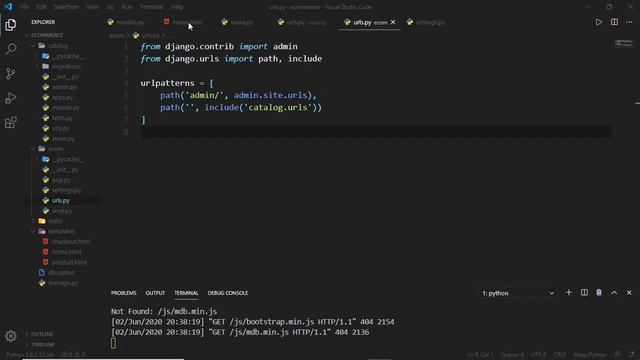The width and height of the screenshot is (640, 360).
Task: Click the VS Code logo icon
Action: coord(8,7)
